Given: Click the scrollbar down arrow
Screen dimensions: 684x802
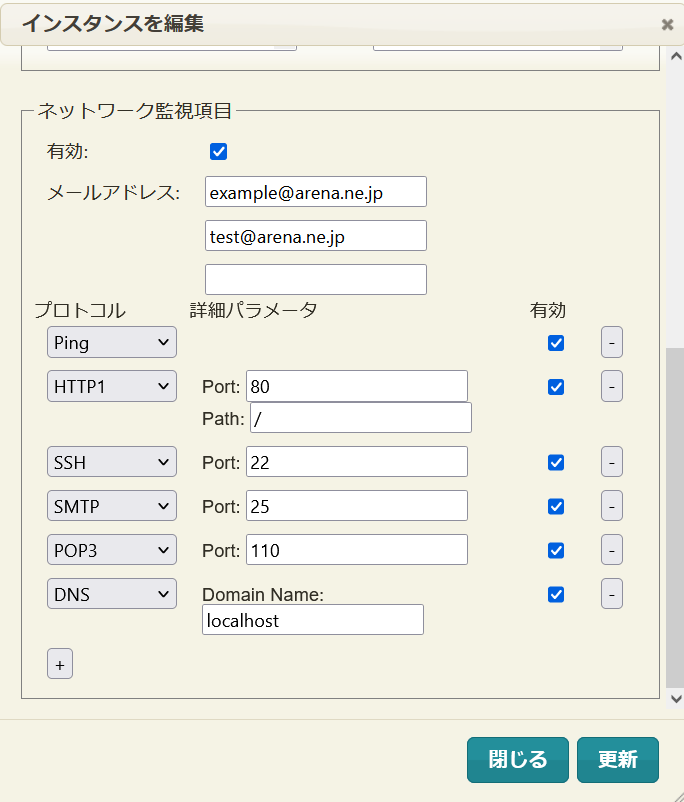Looking at the screenshot, I should click(x=676, y=699).
